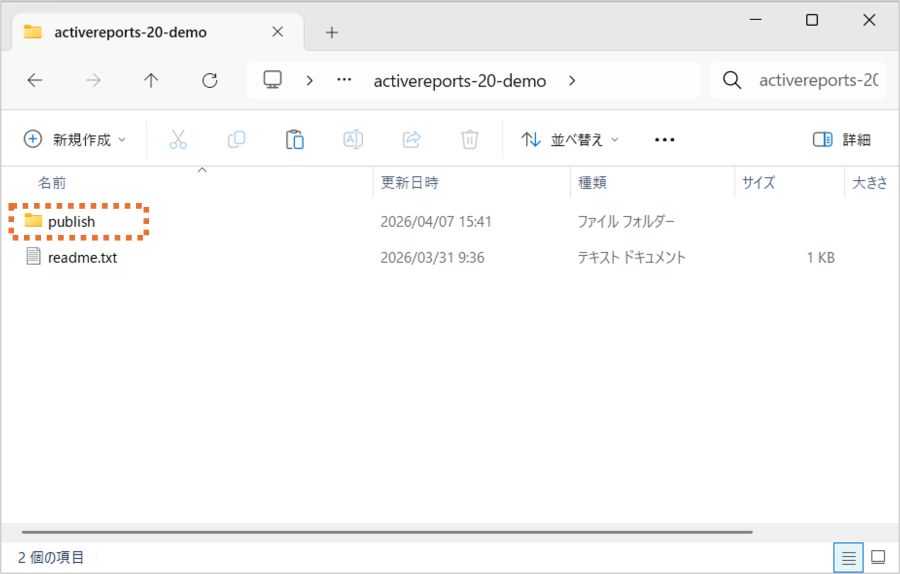900x574 pixels.
Task: Sort by サイズ column header
Action: (x=758, y=183)
